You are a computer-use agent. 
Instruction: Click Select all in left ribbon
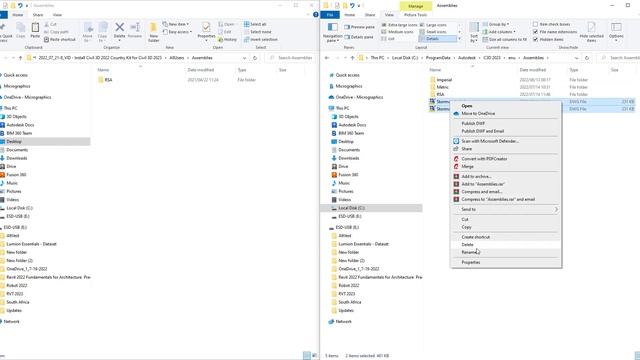click(x=255, y=24)
